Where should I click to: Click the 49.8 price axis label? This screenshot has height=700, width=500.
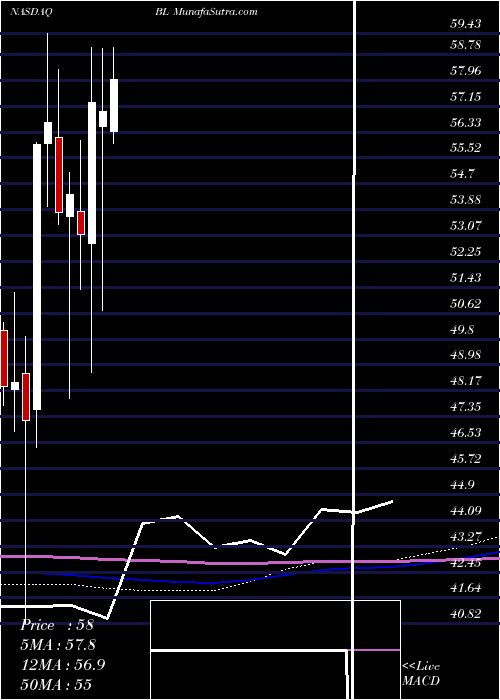[462, 329]
